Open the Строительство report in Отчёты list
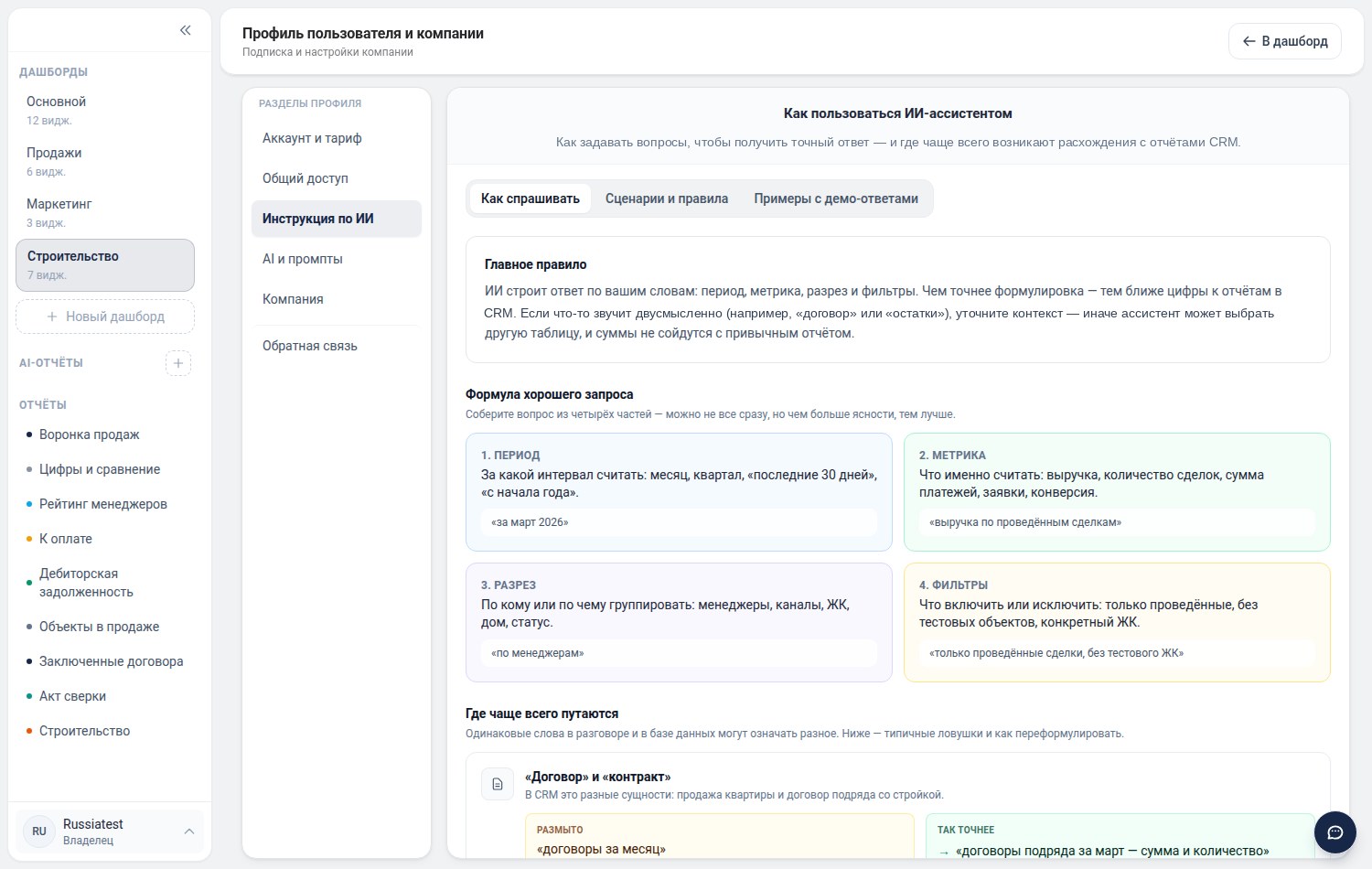This screenshot has width=1372, height=869. tap(105, 731)
